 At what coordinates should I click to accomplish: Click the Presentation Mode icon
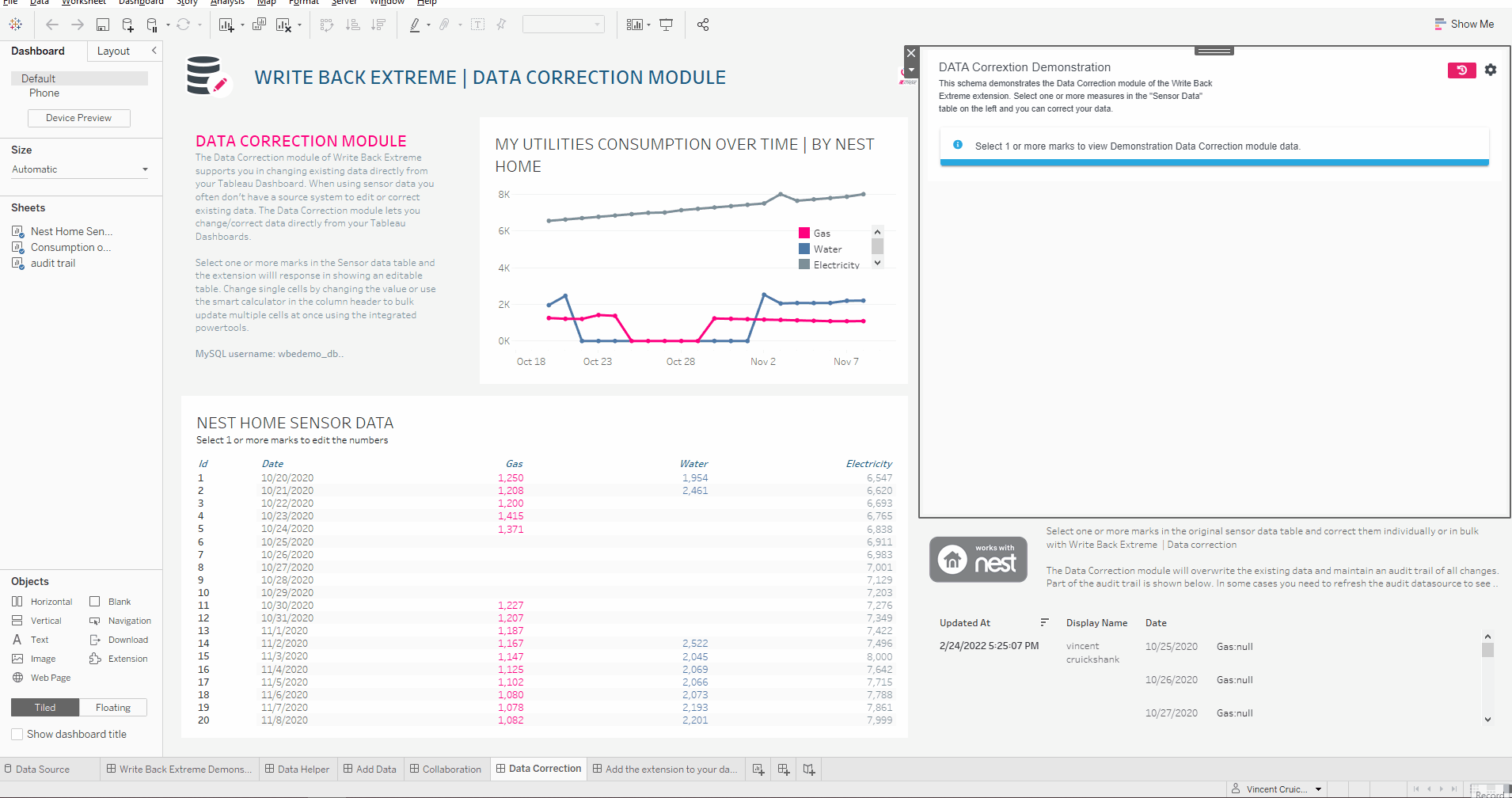(667, 25)
